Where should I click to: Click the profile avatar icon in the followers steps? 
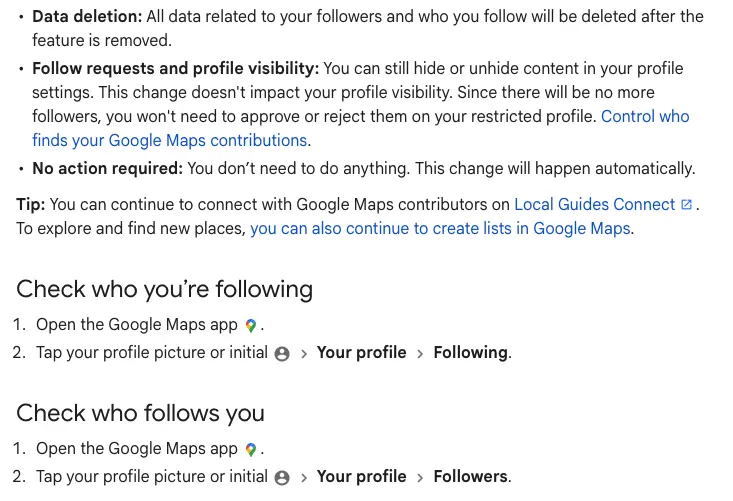[x=282, y=478]
